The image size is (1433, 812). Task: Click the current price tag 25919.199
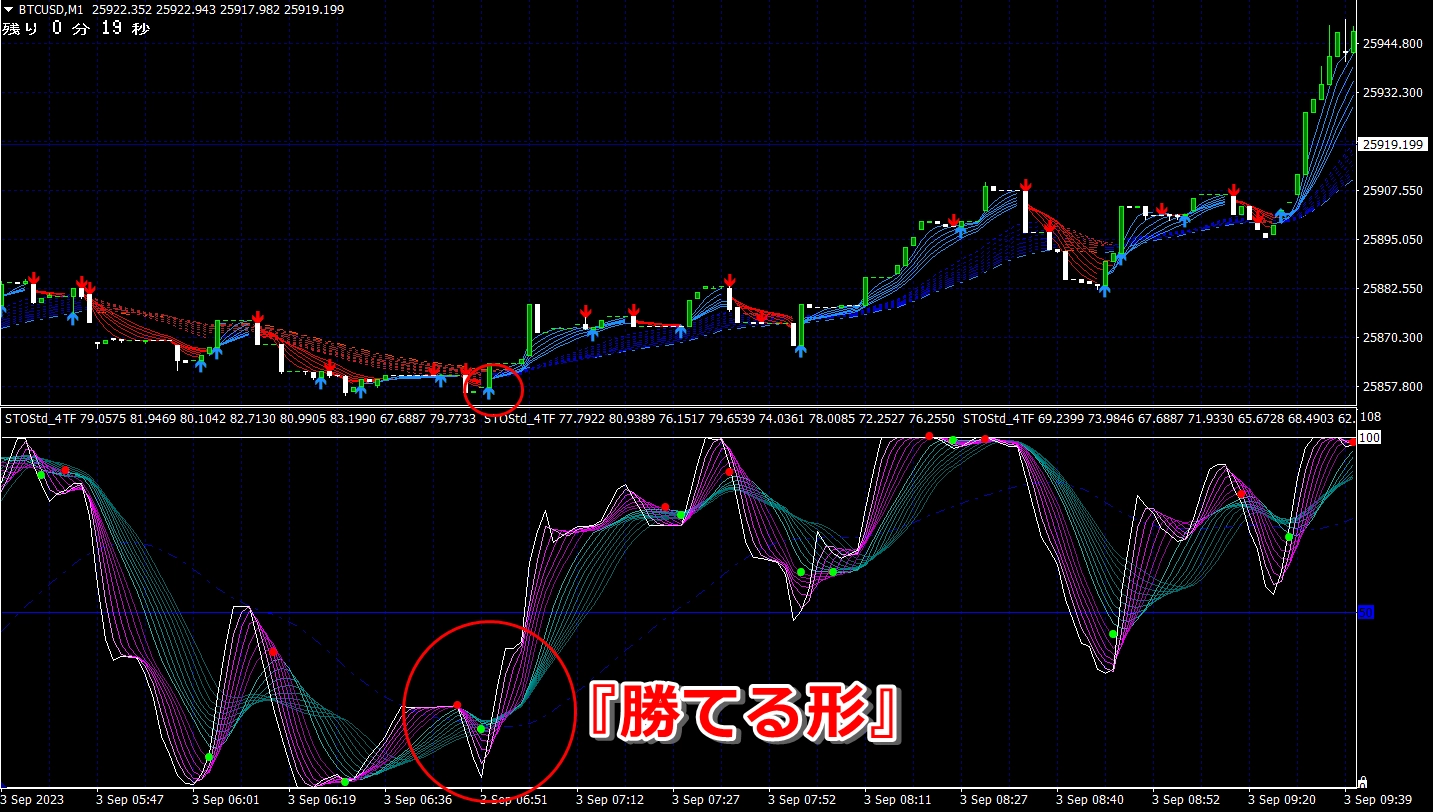click(x=1392, y=145)
